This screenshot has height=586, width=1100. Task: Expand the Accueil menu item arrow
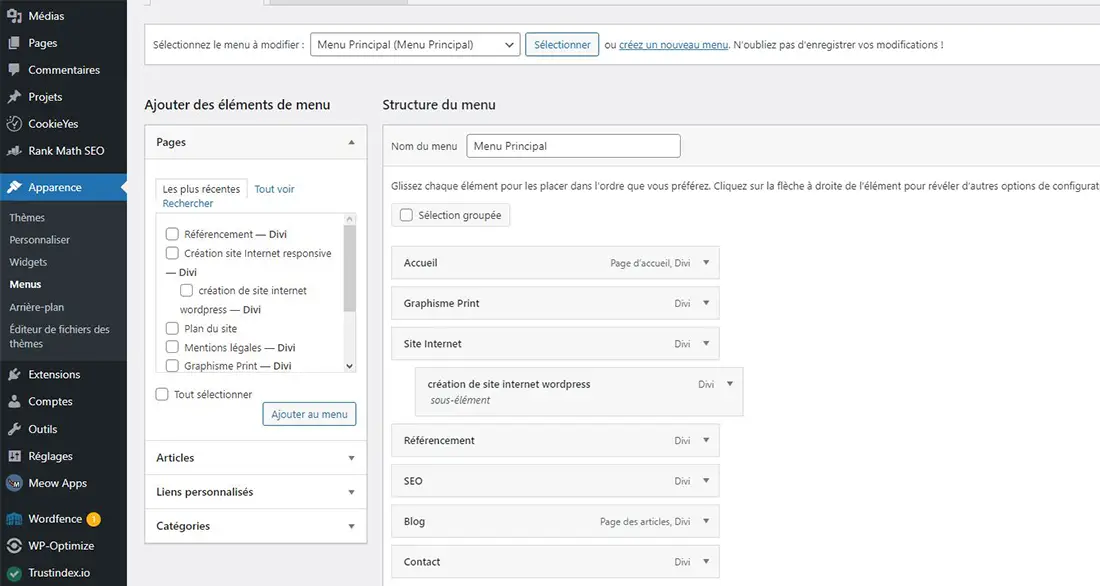(x=706, y=262)
